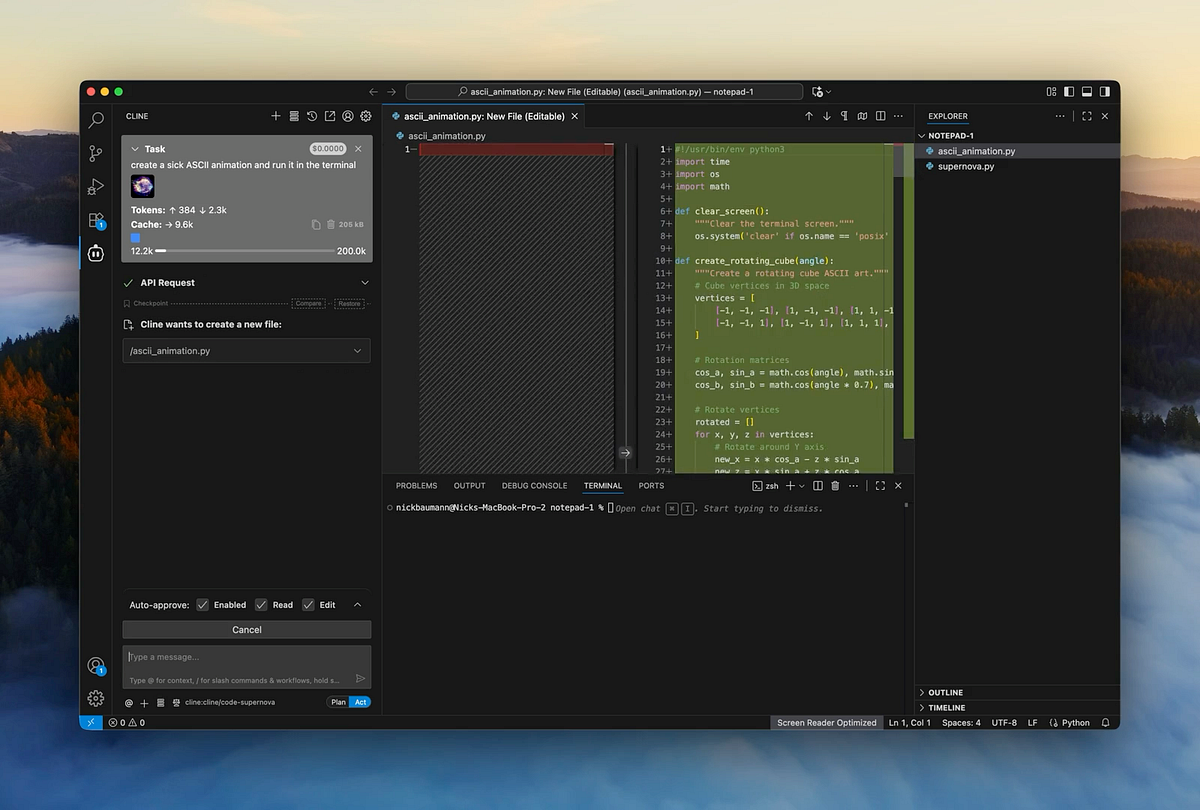Toggle the Read auto-approve checkbox
Viewport: 1200px width, 810px height.
pyautogui.click(x=261, y=605)
